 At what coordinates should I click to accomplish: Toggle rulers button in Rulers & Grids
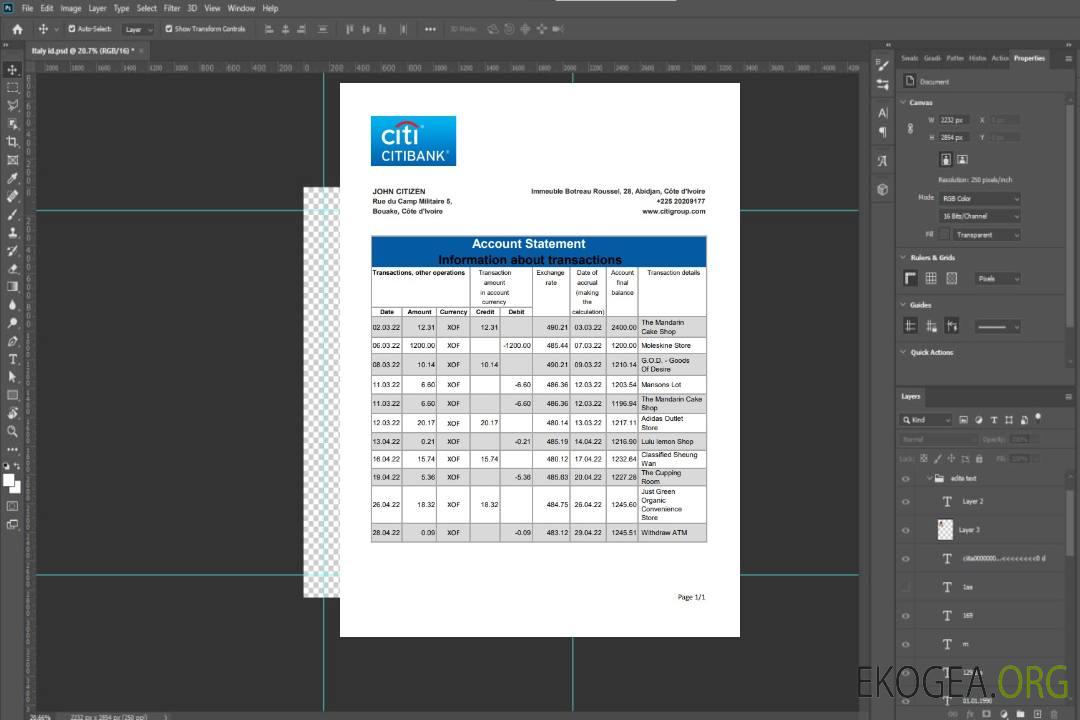coord(911,278)
